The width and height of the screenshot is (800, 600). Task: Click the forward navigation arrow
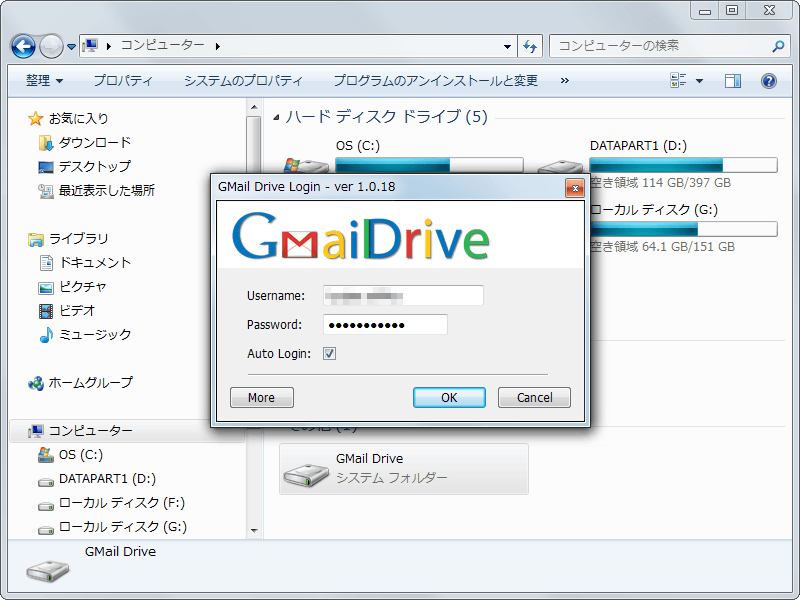tap(51, 46)
